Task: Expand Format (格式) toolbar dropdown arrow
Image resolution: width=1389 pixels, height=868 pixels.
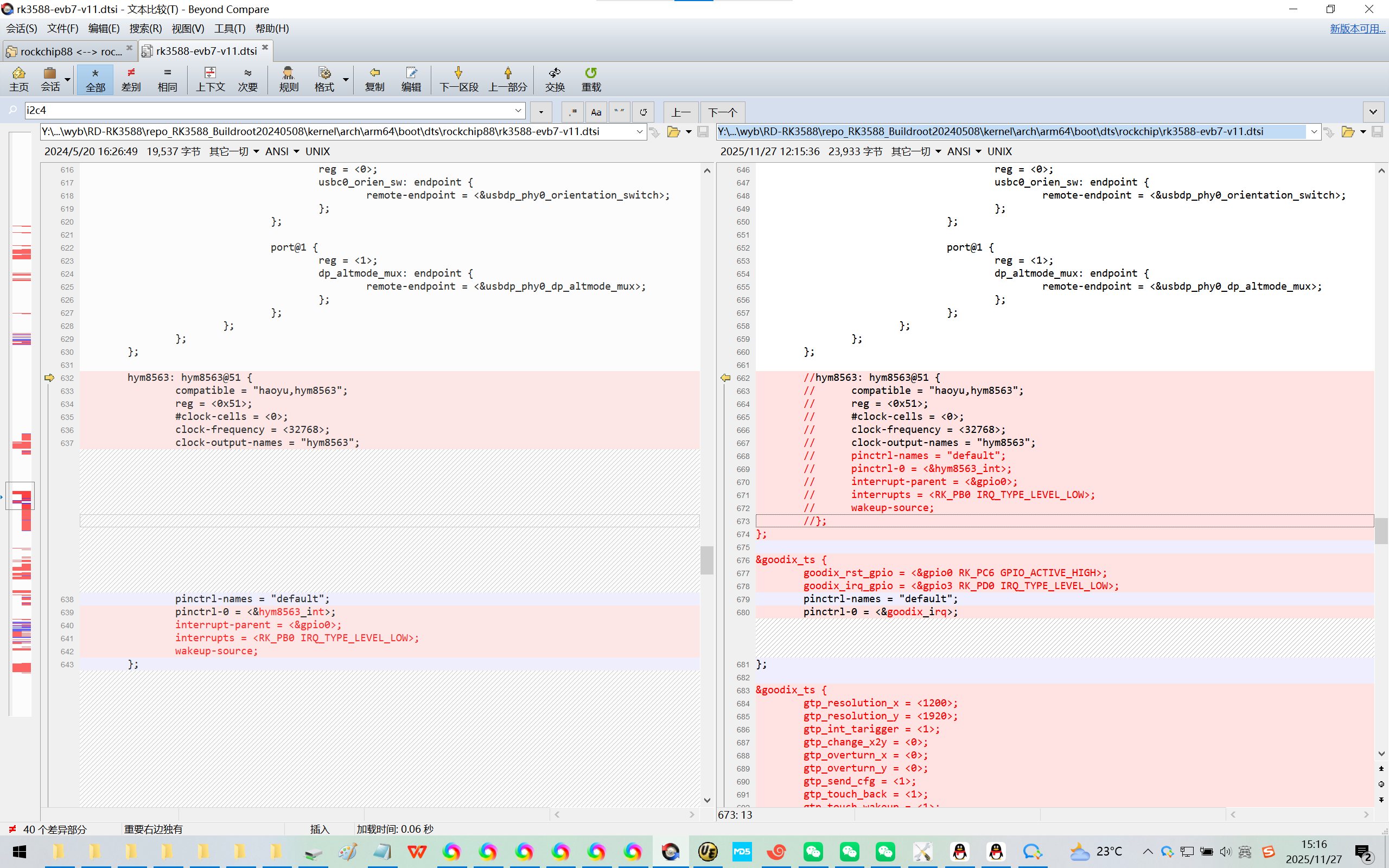Action: coord(346,79)
